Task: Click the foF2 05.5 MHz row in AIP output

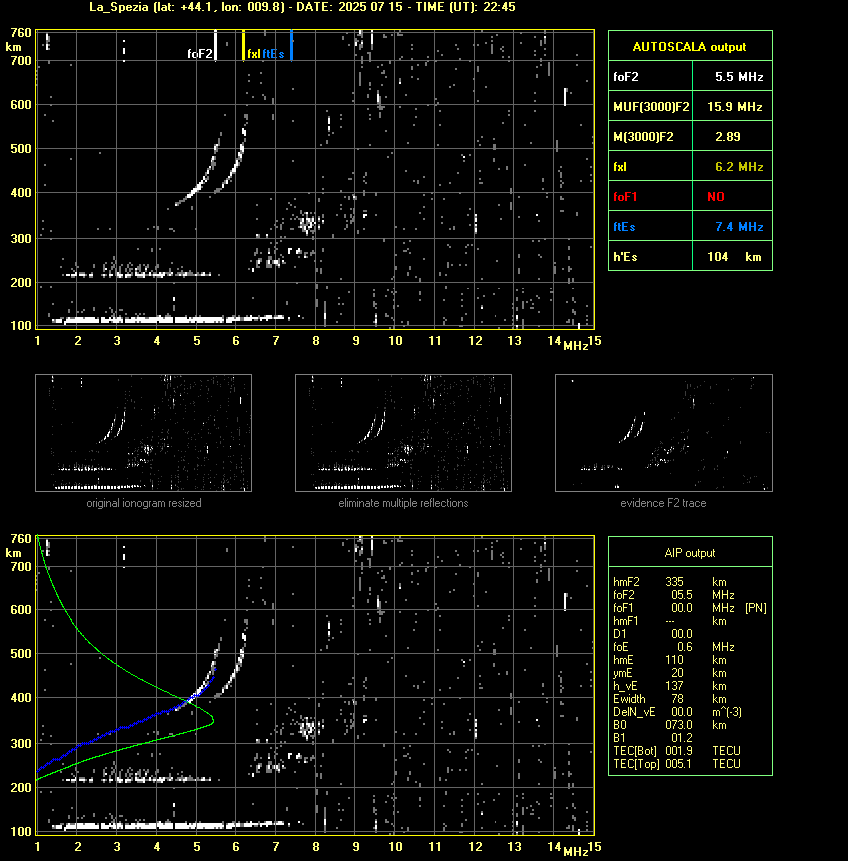Action: tap(673, 595)
